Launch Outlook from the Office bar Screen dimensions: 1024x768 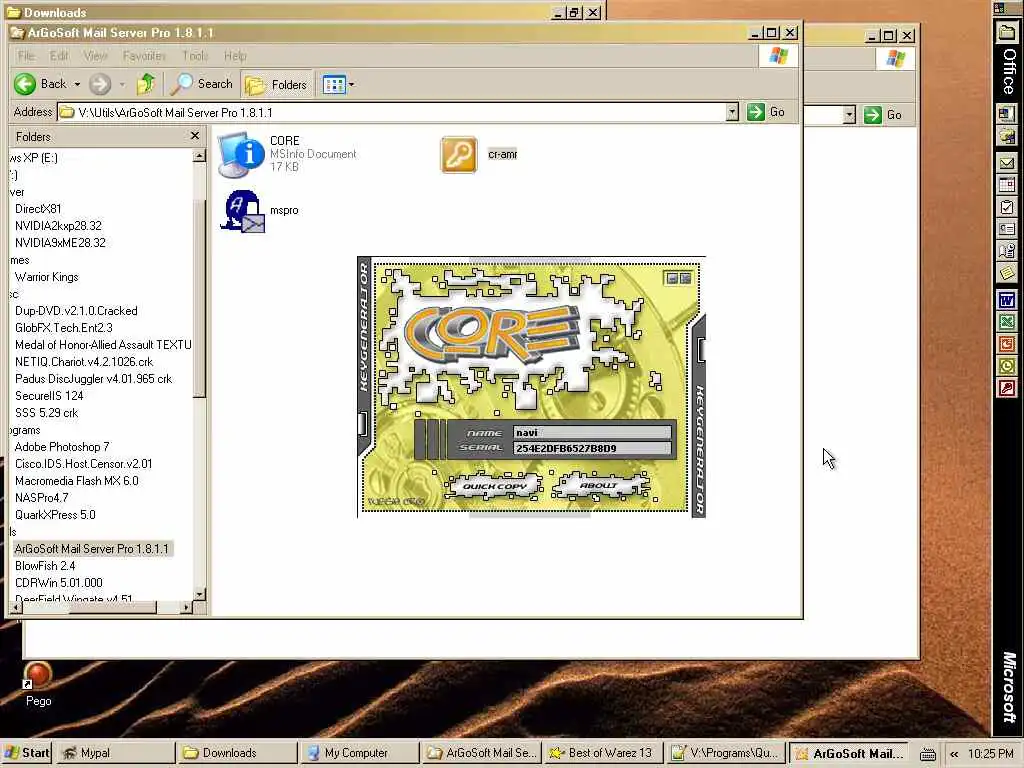pos(1007,366)
